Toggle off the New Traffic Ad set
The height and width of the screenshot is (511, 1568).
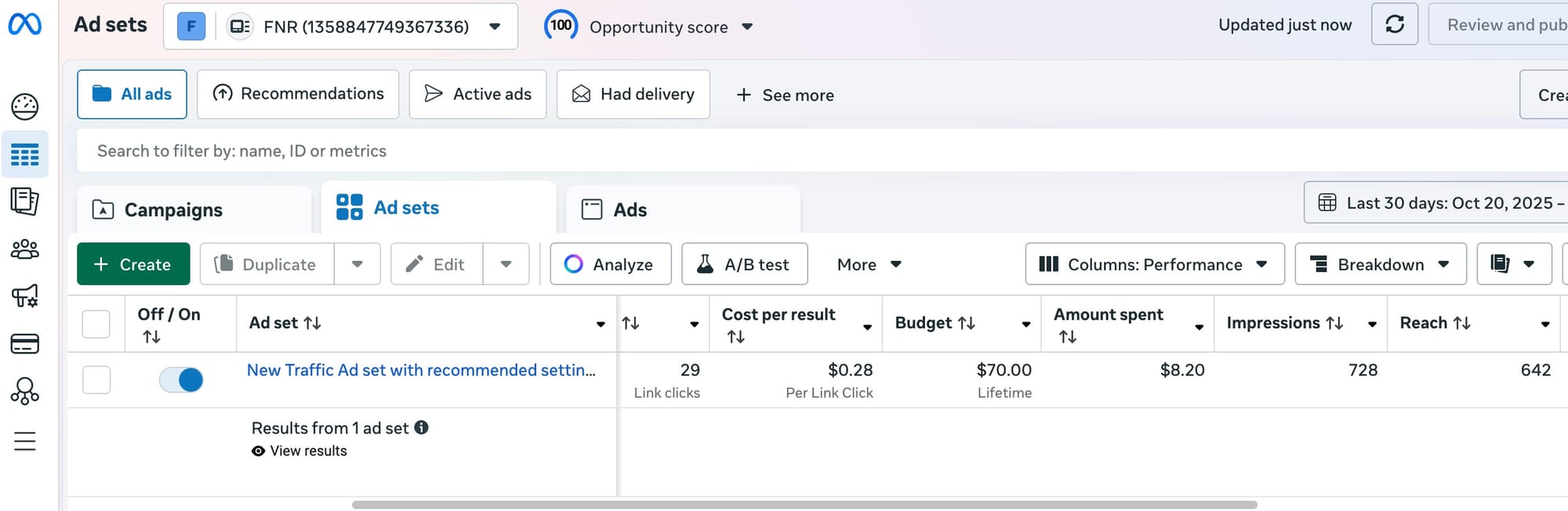pyautogui.click(x=181, y=380)
